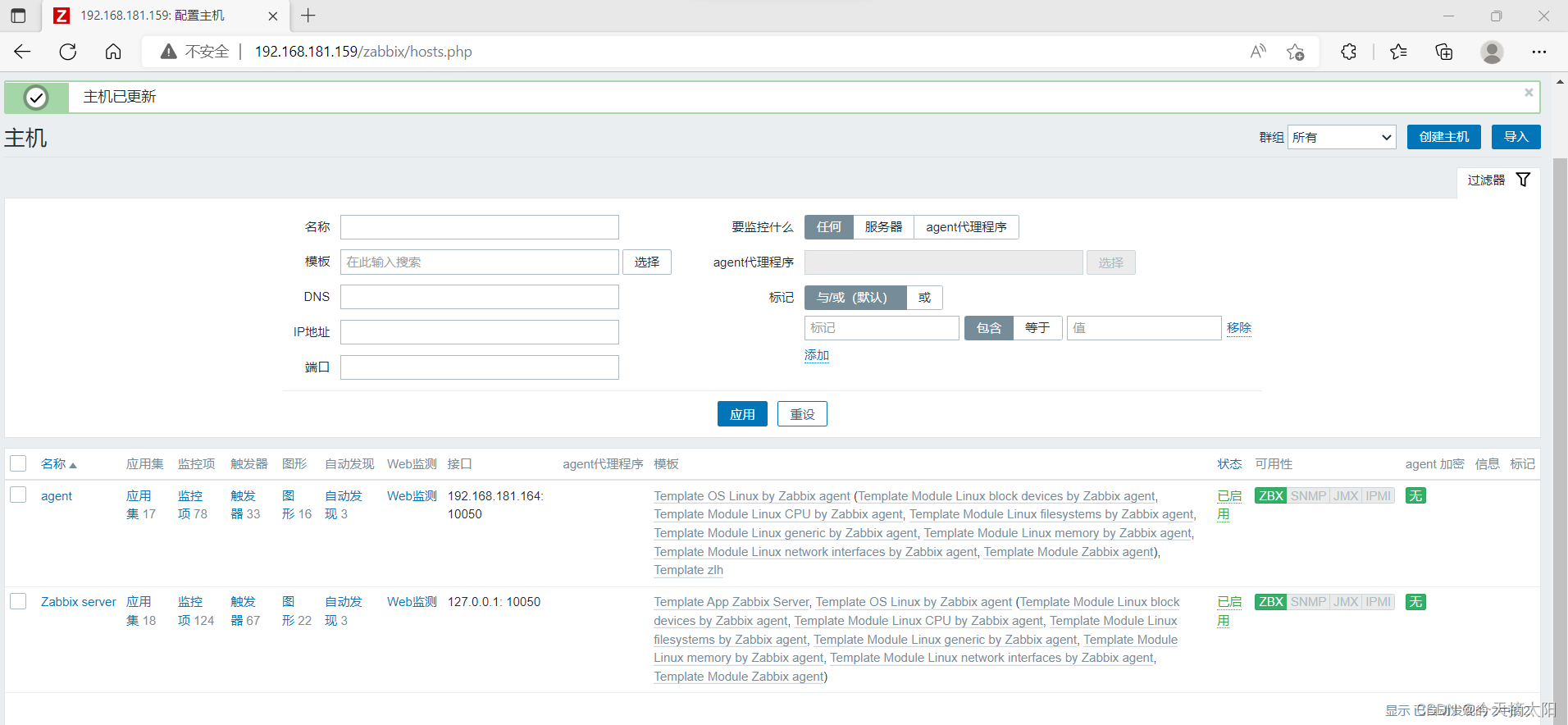Click the tag 值 input field
This screenshot has width=1568, height=725.
(x=1144, y=328)
